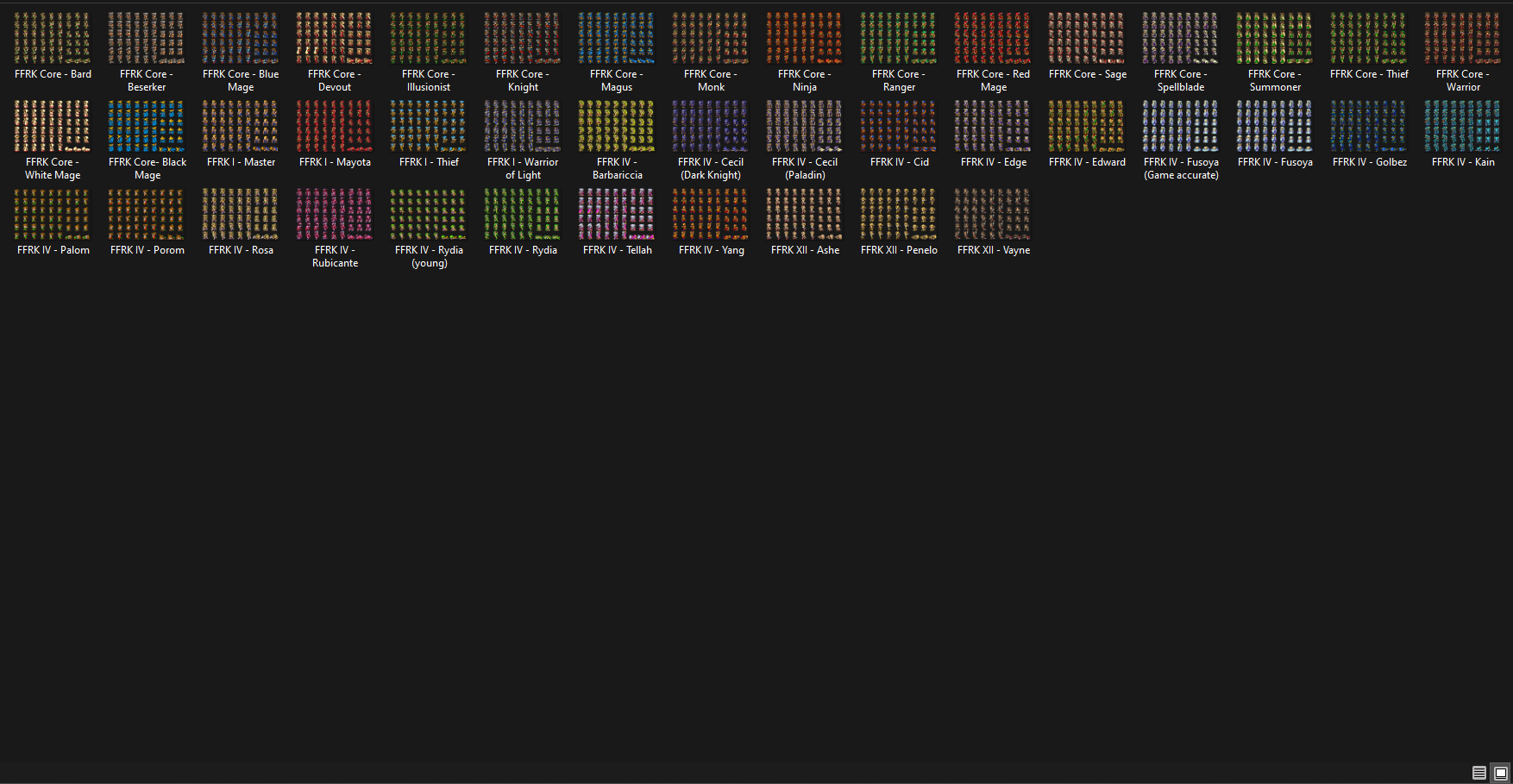
Task: Select the FFRK Core - Summoner sprite thumbnail
Action: pyautogui.click(x=1275, y=38)
